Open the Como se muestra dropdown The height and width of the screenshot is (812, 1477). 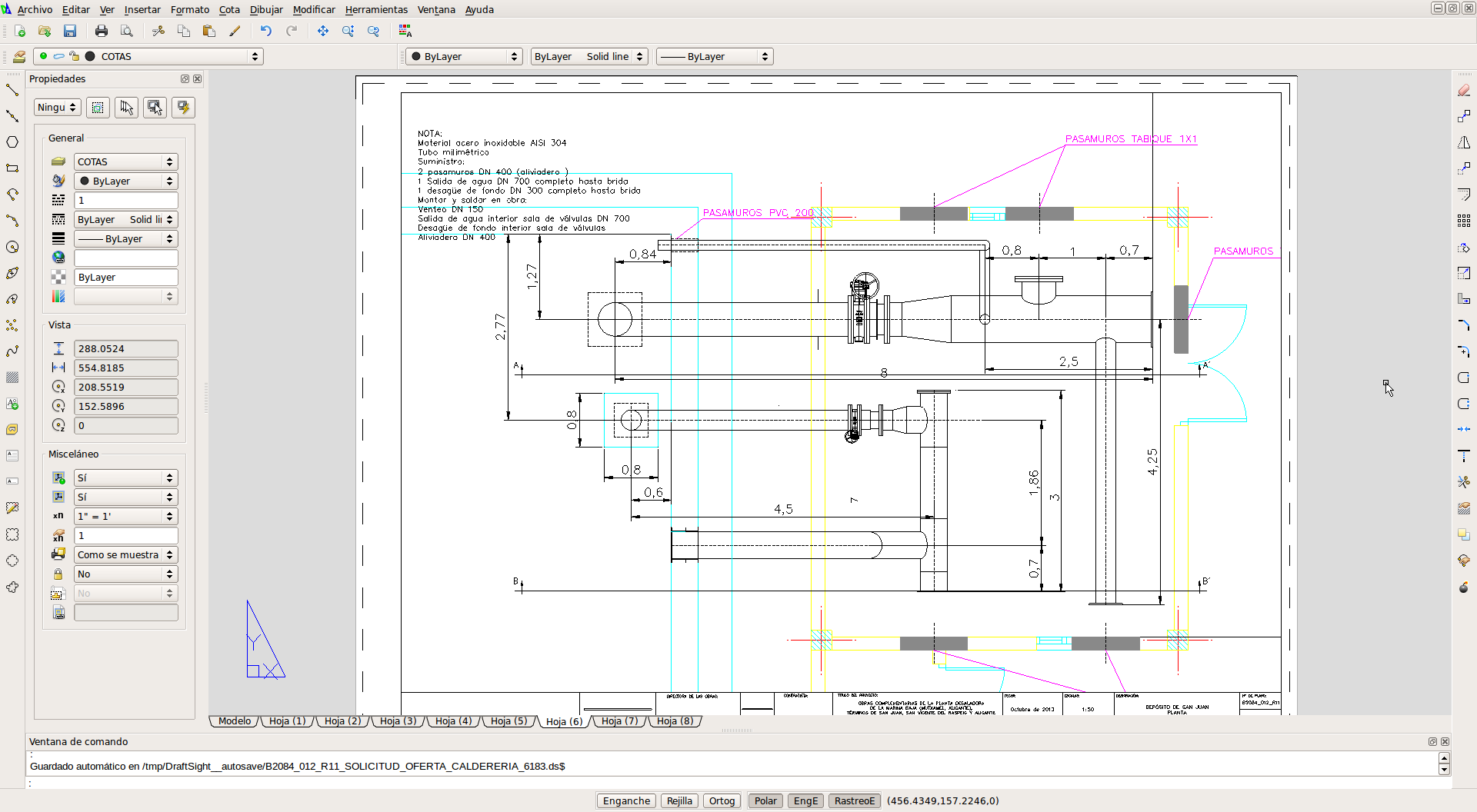click(x=125, y=554)
